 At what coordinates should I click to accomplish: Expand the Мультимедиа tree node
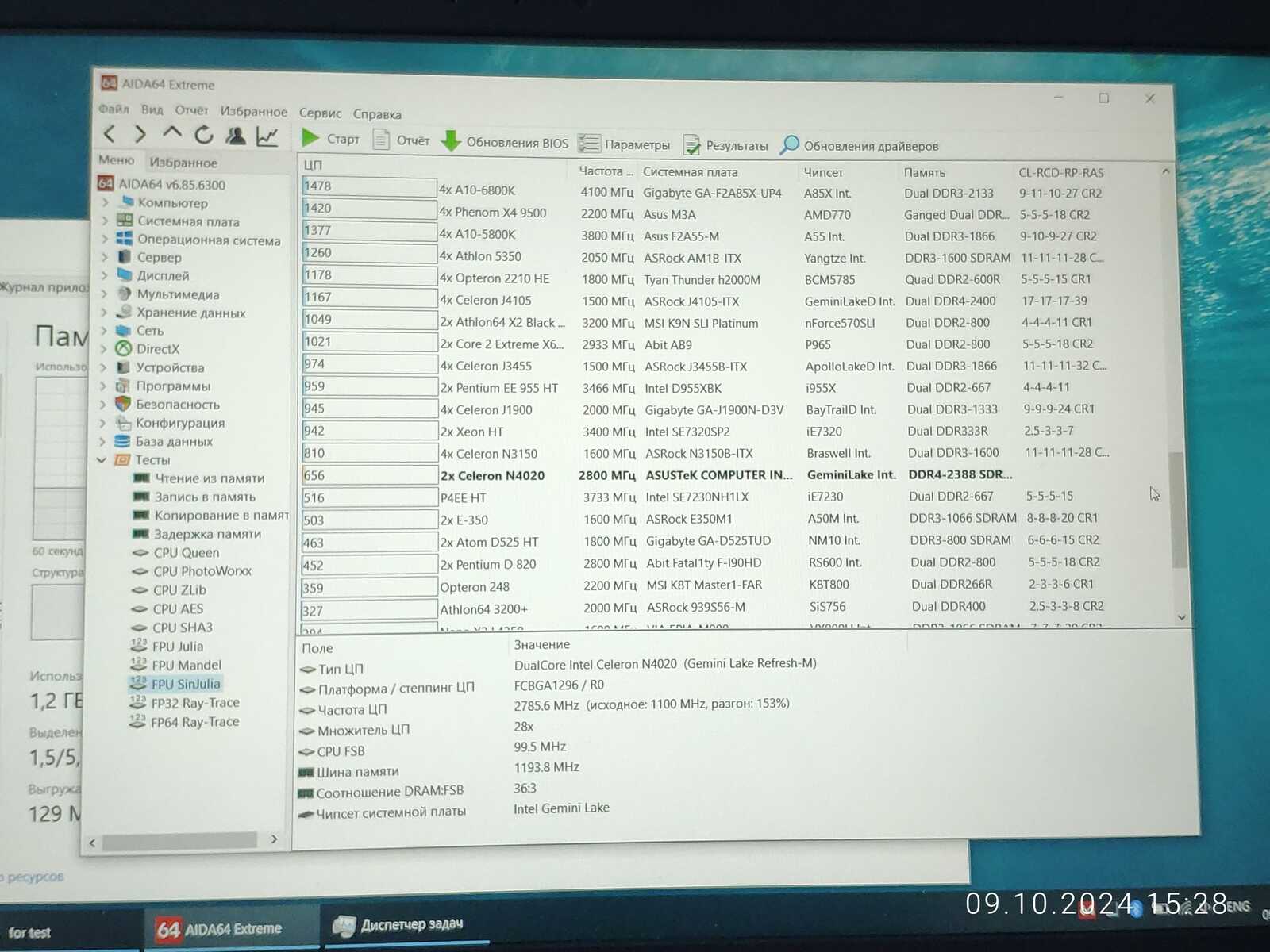(x=104, y=294)
